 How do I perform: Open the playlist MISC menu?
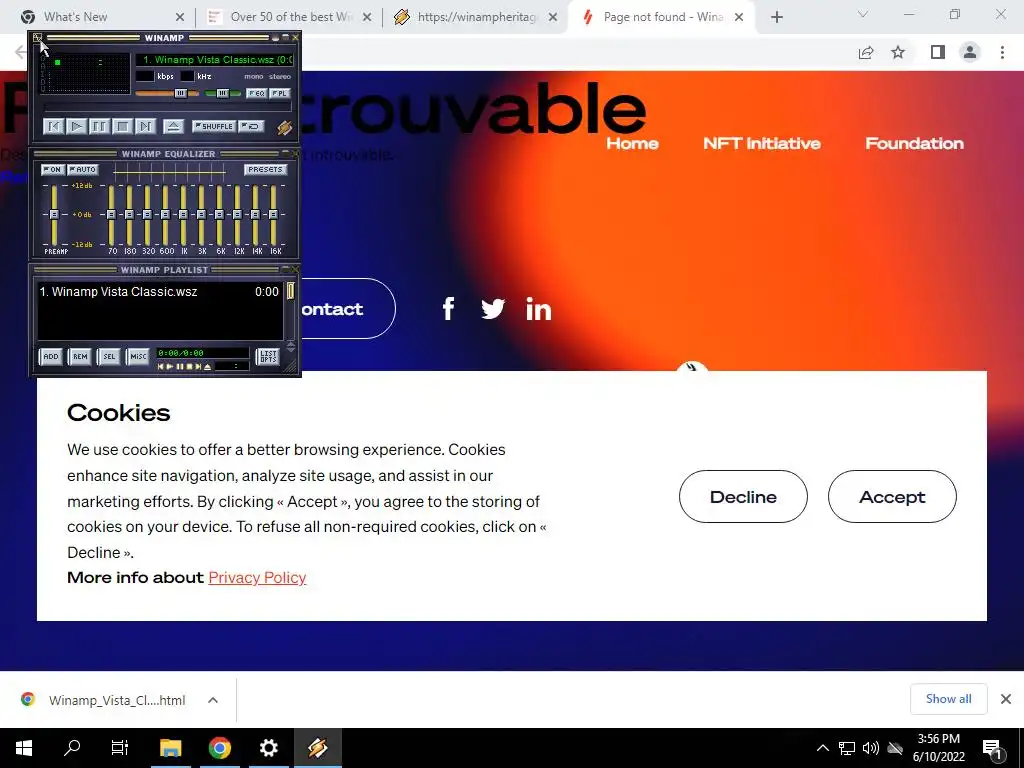click(138, 357)
